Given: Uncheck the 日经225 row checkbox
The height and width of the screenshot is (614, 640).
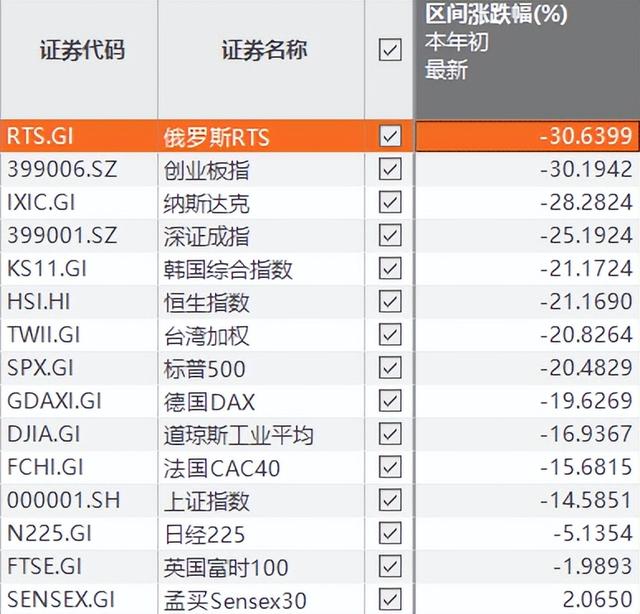Looking at the screenshot, I should (x=390, y=533).
